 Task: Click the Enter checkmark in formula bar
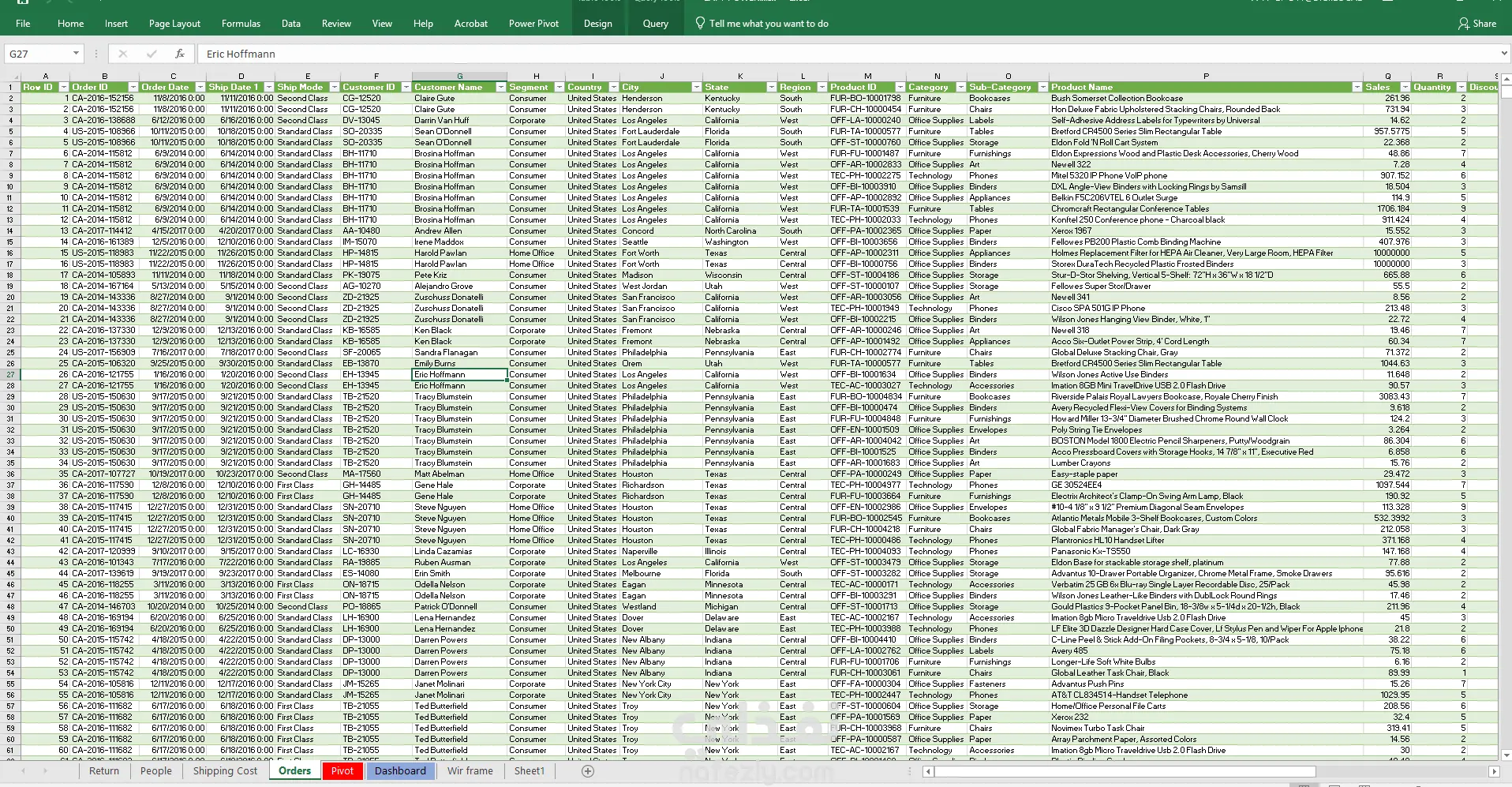(x=152, y=54)
